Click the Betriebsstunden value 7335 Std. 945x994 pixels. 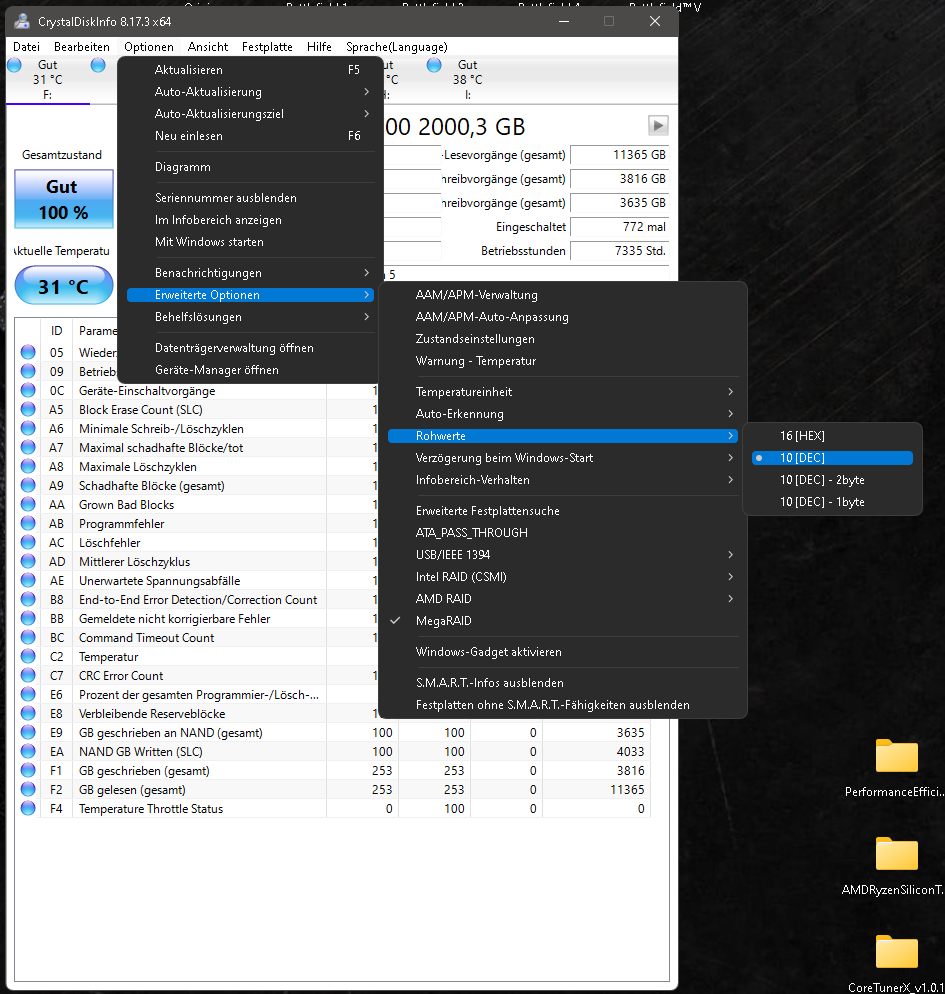(x=620, y=250)
